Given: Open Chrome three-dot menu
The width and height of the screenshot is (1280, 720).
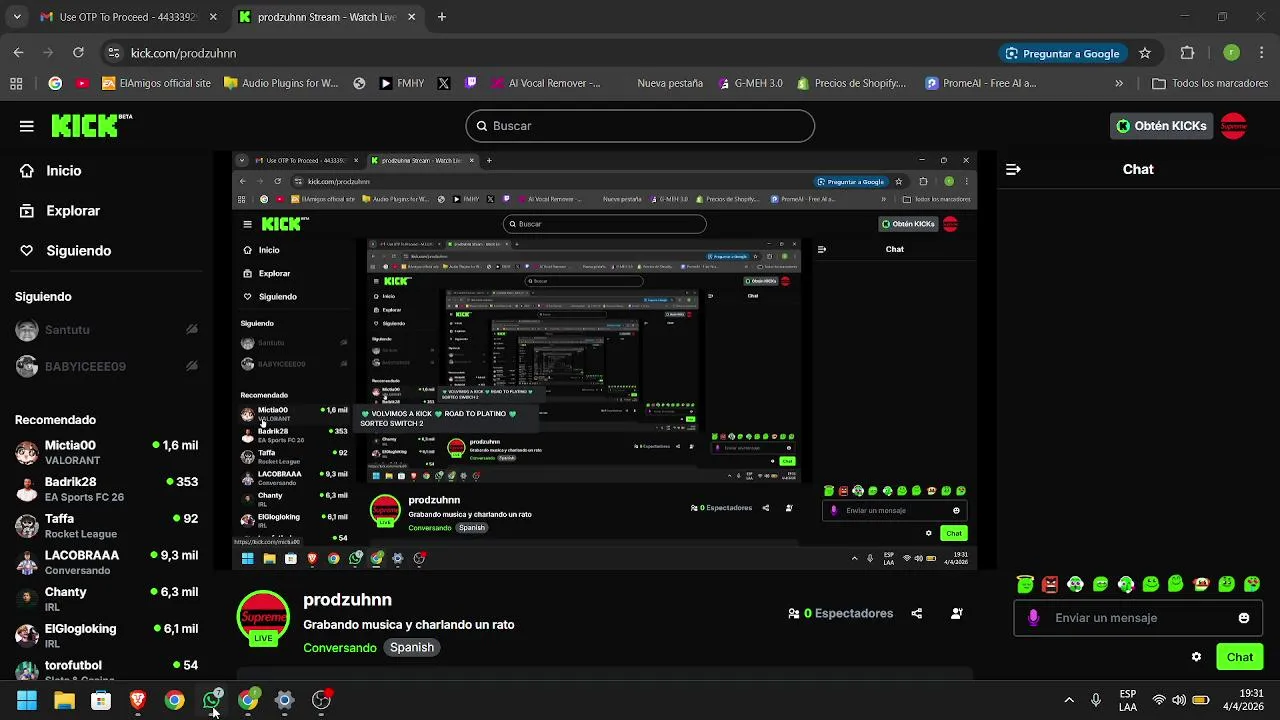Looking at the screenshot, I should [x=1262, y=53].
